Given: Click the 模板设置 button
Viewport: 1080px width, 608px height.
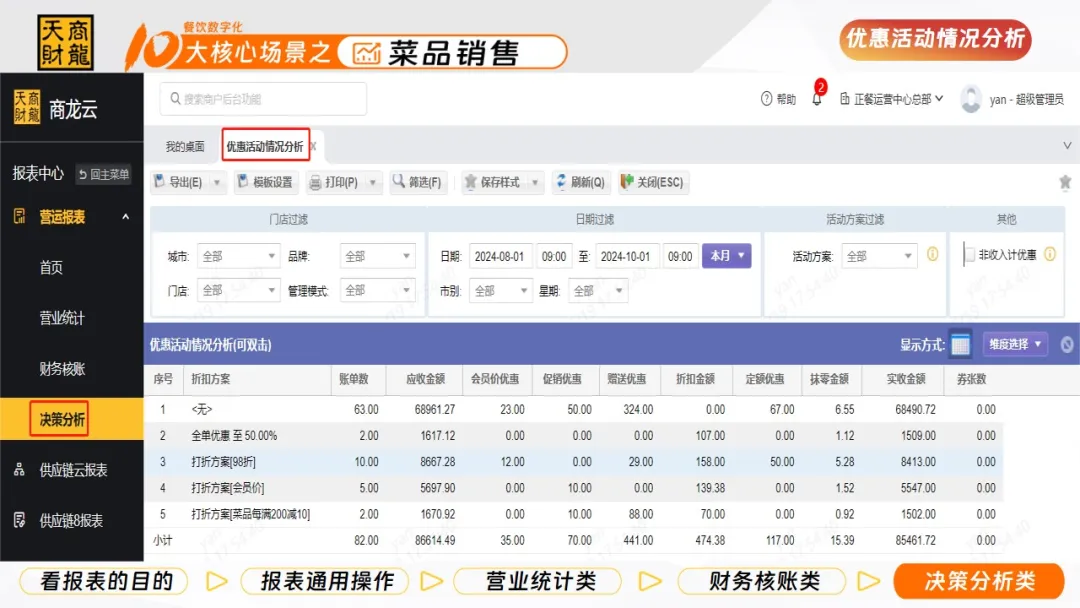Looking at the screenshot, I should [266, 182].
